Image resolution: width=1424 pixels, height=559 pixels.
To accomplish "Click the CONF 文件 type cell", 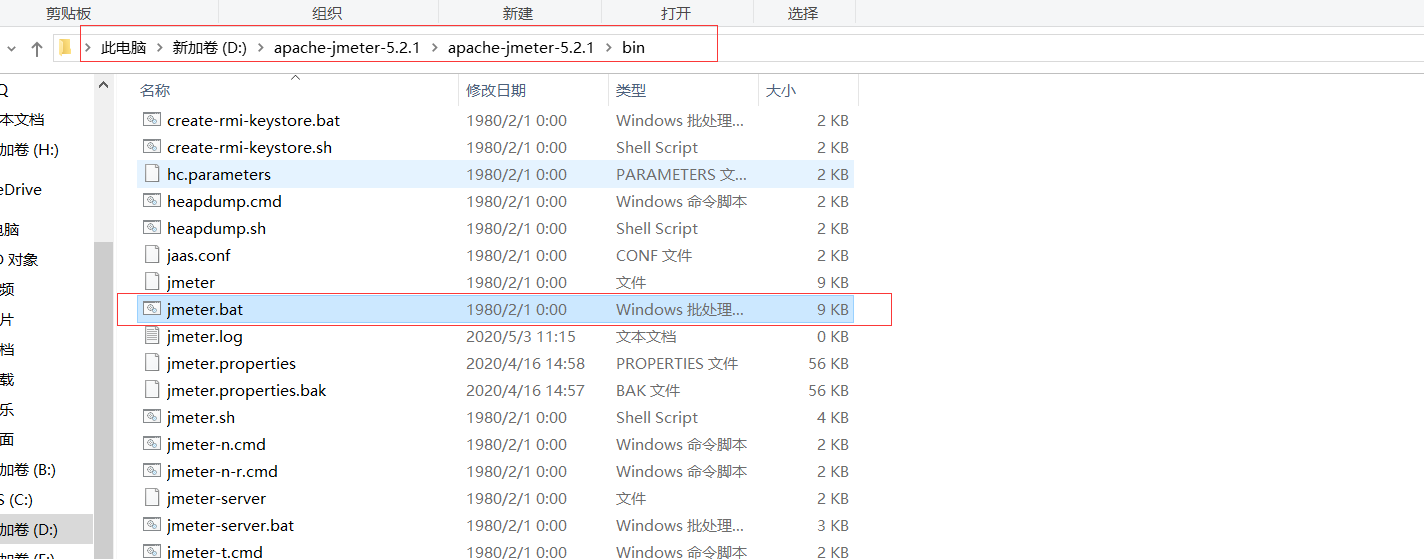I will (x=654, y=255).
